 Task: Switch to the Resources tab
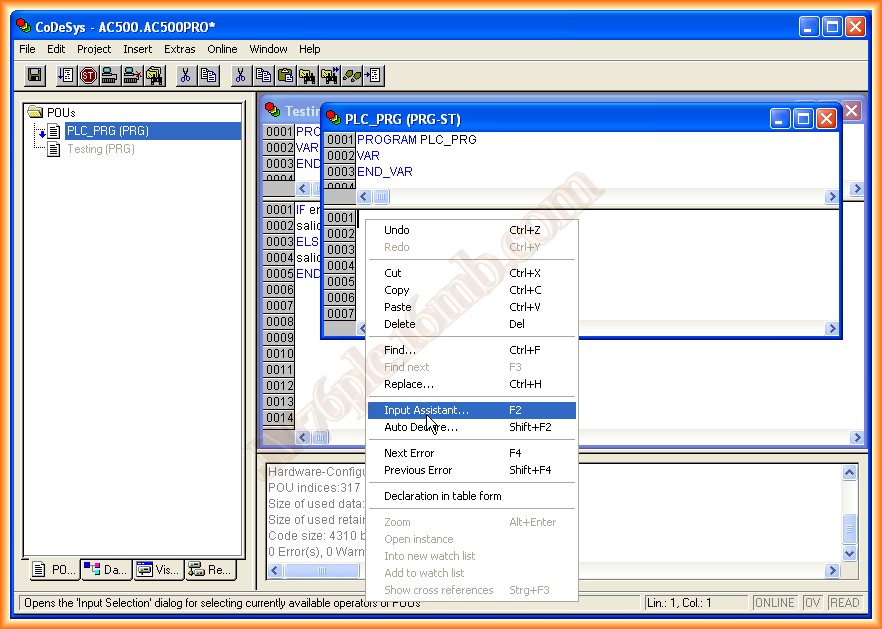[x=211, y=570]
